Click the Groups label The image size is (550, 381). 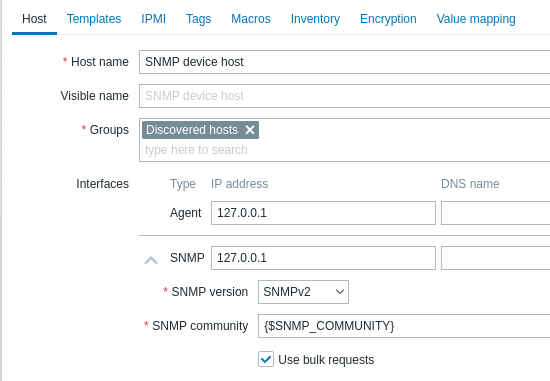click(109, 130)
